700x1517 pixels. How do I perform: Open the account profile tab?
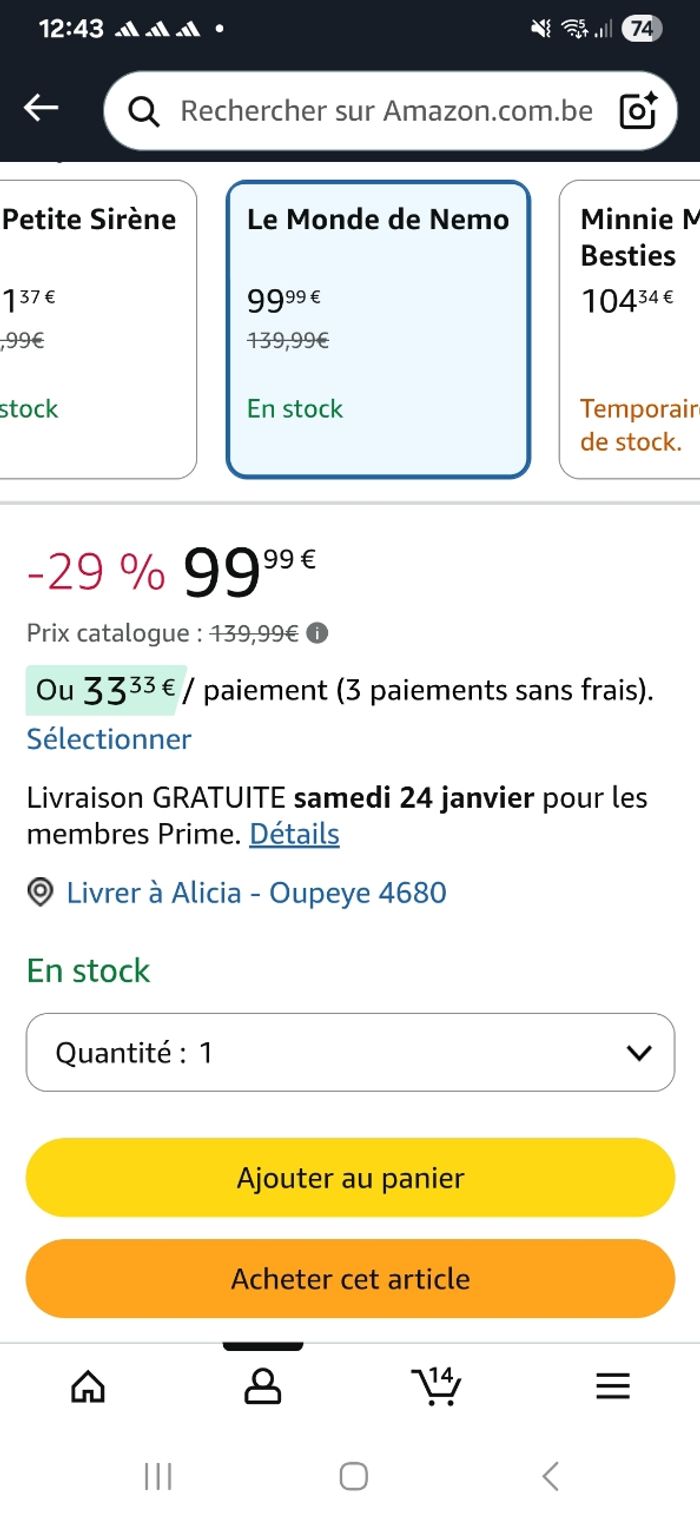point(263,1386)
